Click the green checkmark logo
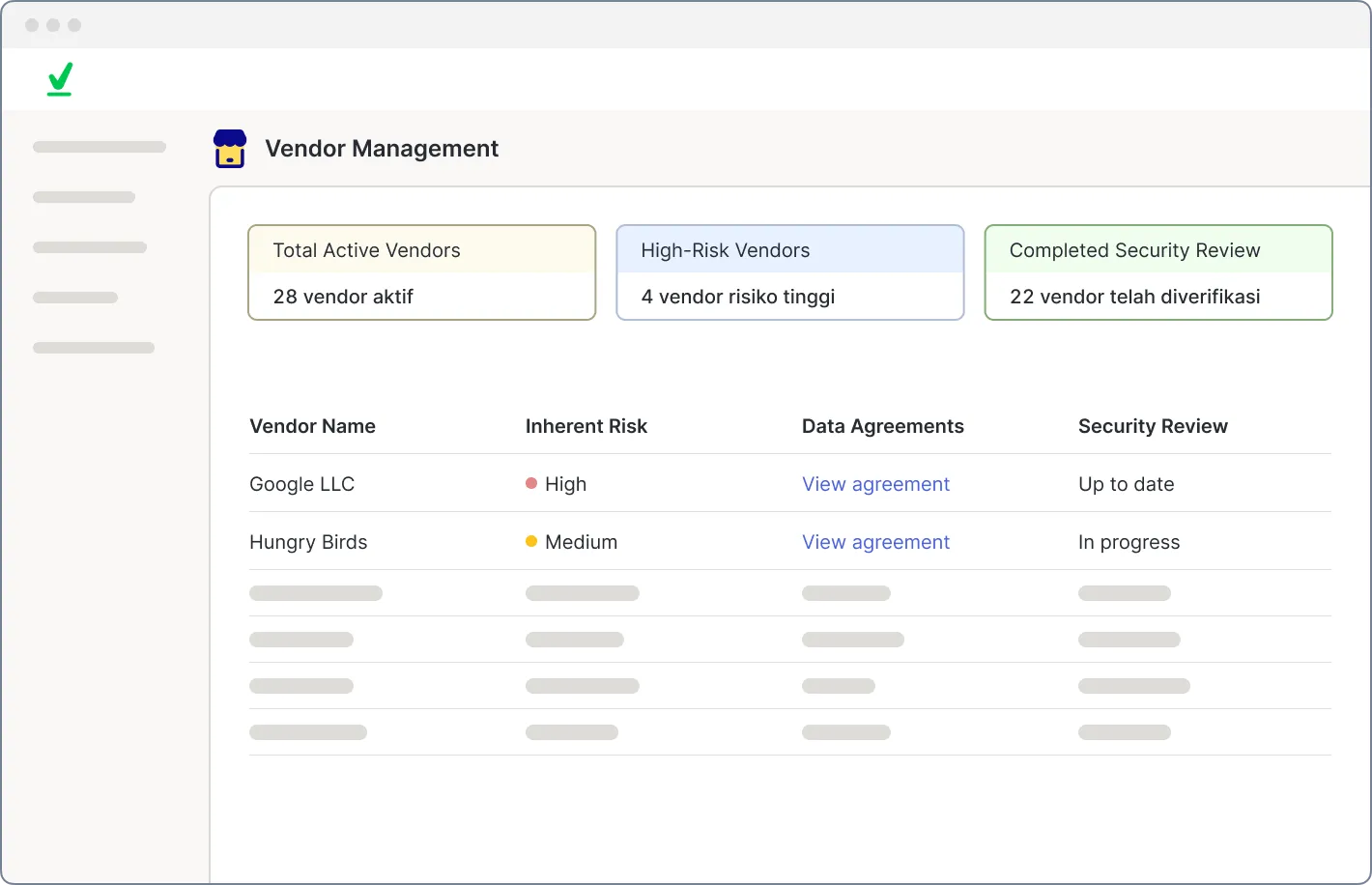Image resolution: width=1372 pixels, height=885 pixels. tap(60, 79)
